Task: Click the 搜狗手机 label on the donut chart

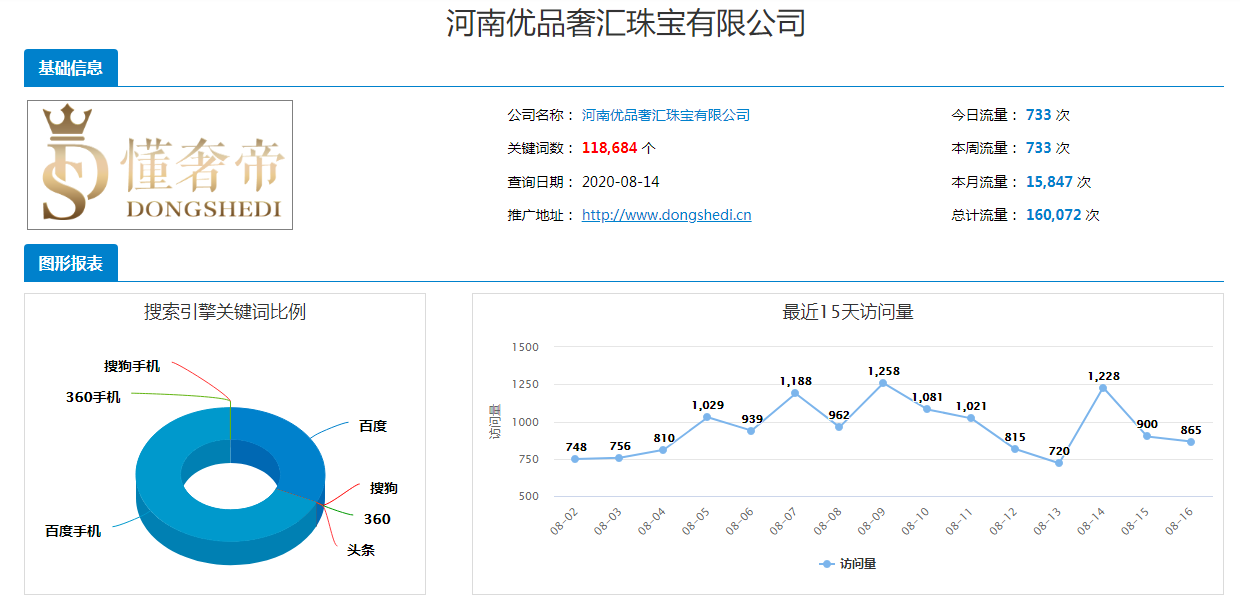Action: tap(132, 367)
